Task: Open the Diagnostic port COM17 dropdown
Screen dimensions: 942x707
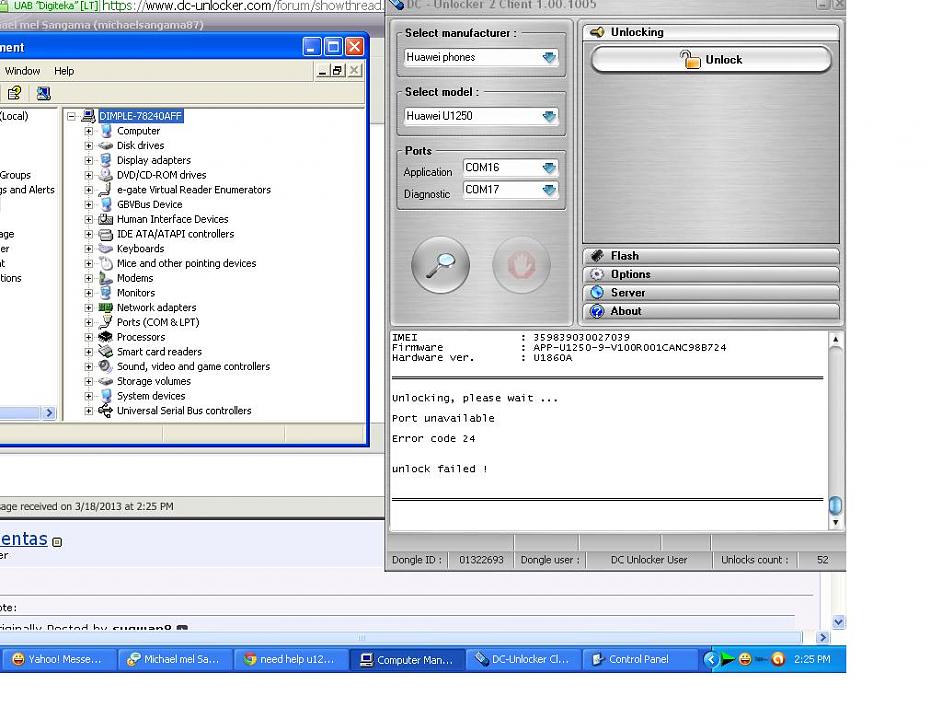Action: click(x=548, y=190)
